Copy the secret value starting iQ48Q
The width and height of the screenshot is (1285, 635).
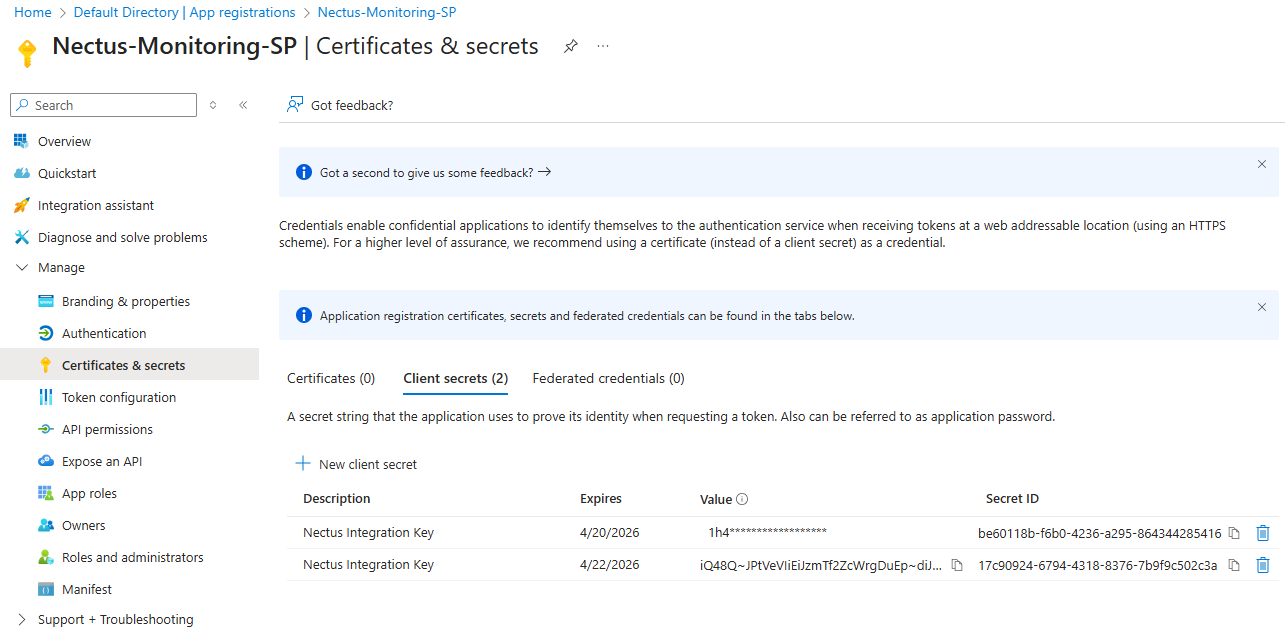tap(957, 565)
